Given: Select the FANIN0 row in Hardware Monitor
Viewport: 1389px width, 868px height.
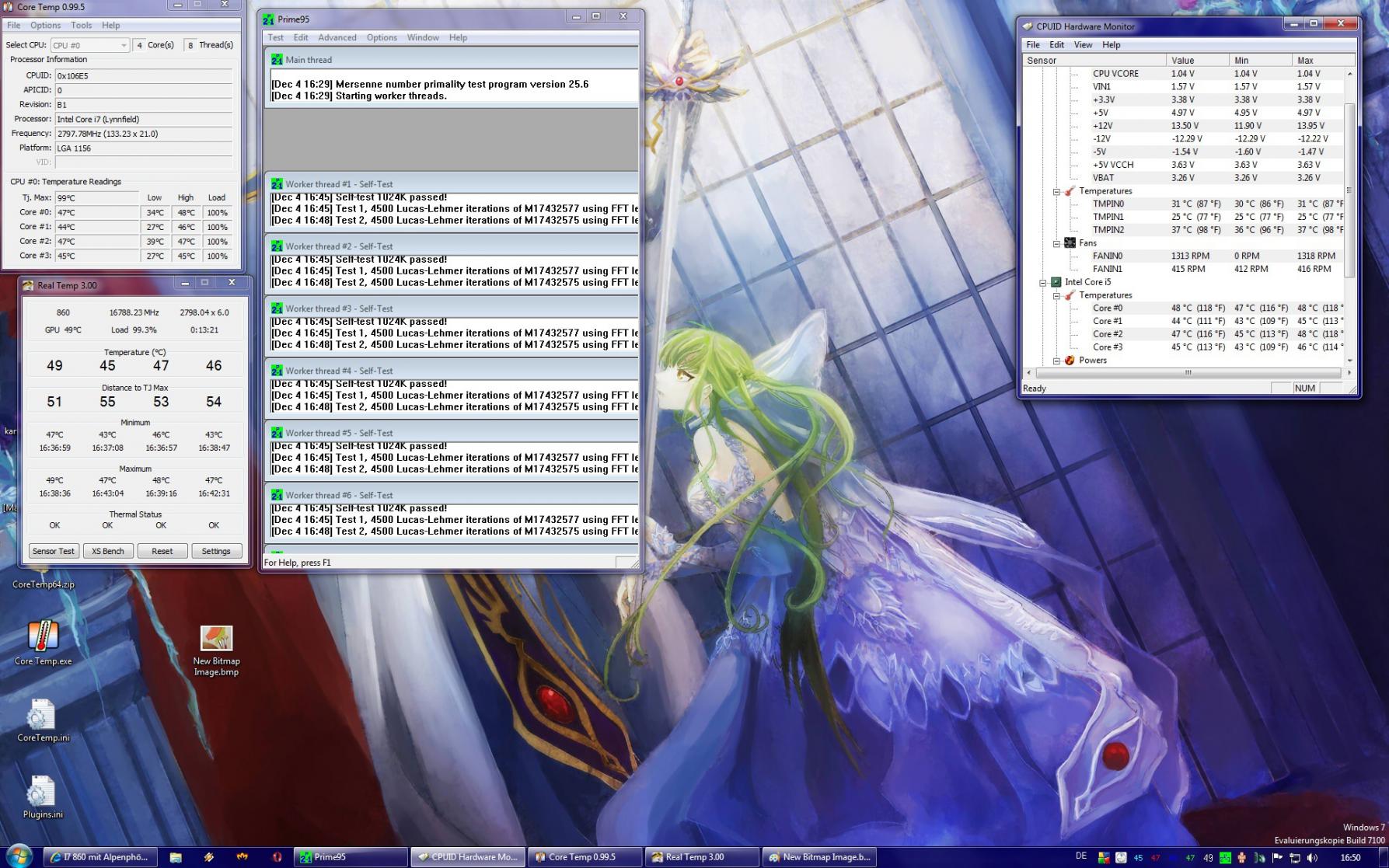Looking at the screenshot, I should click(x=1184, y=256).
